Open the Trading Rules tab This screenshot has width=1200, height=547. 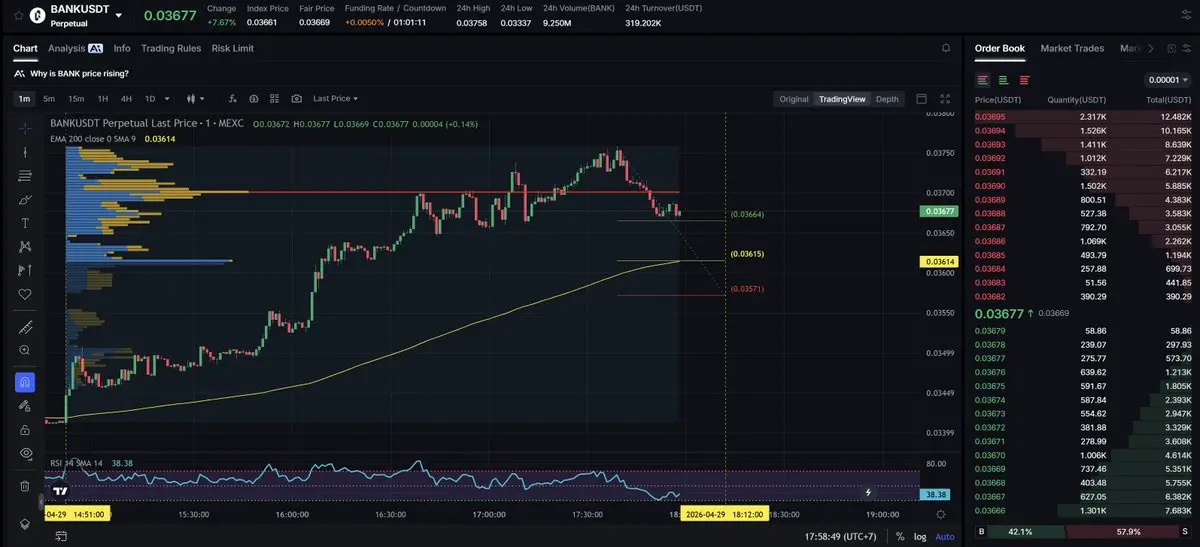point(171,48)
